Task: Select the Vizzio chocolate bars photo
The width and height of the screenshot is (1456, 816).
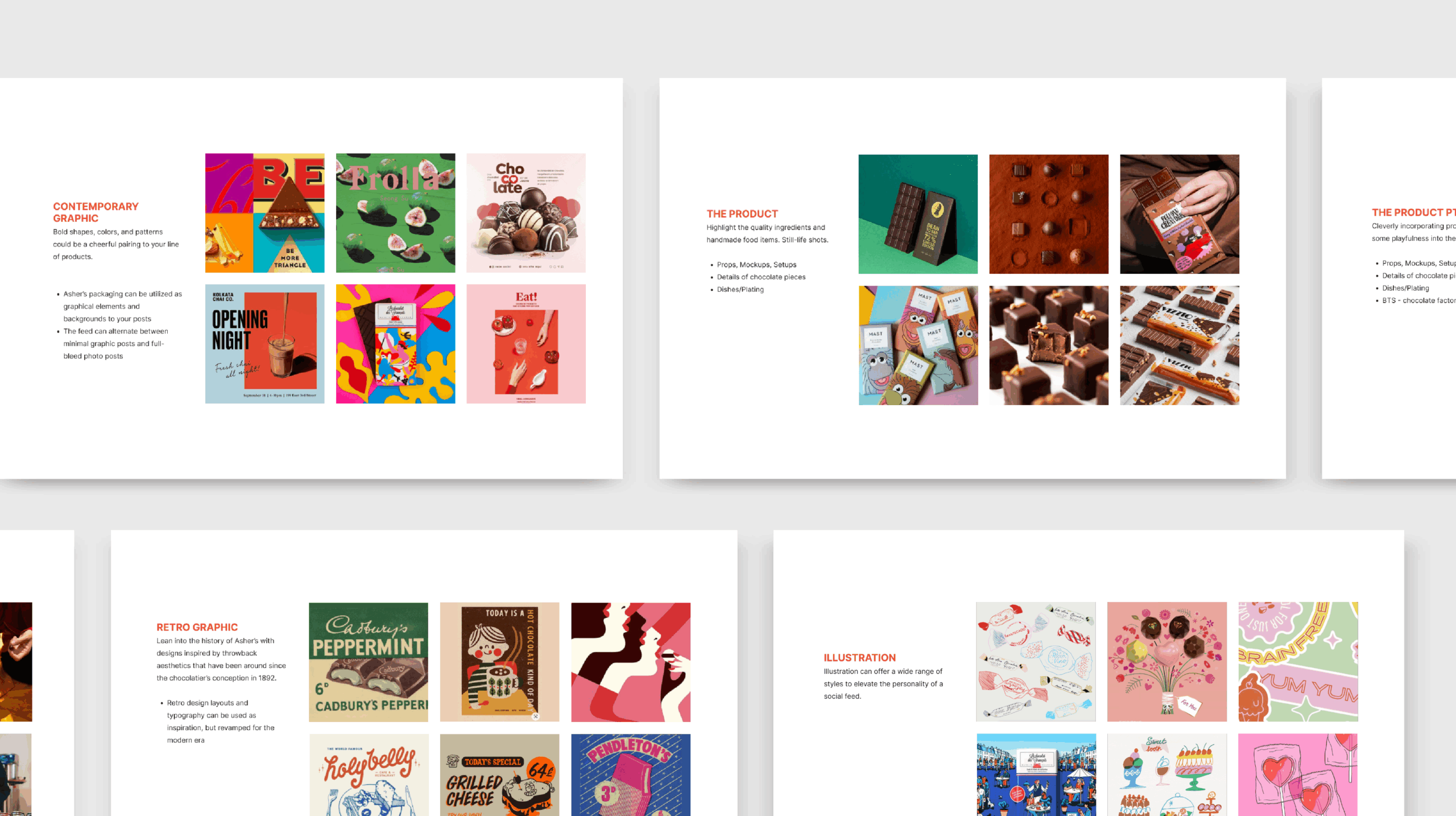Action: coord(1180,345)
